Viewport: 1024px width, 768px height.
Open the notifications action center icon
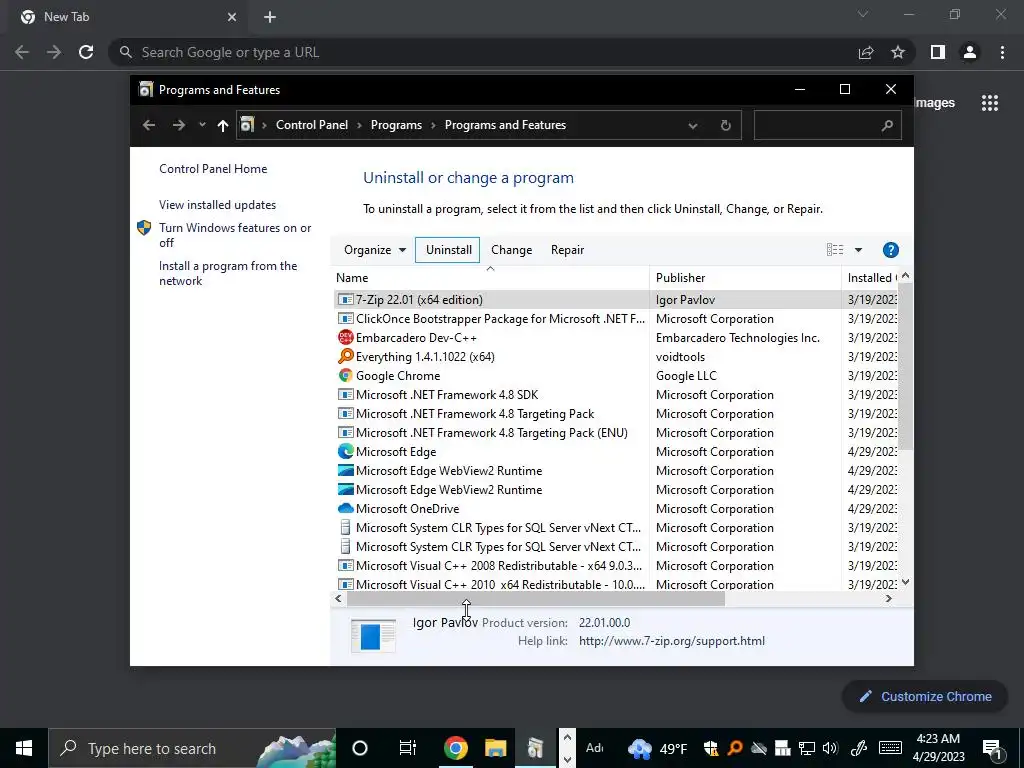tap(992, 749)
